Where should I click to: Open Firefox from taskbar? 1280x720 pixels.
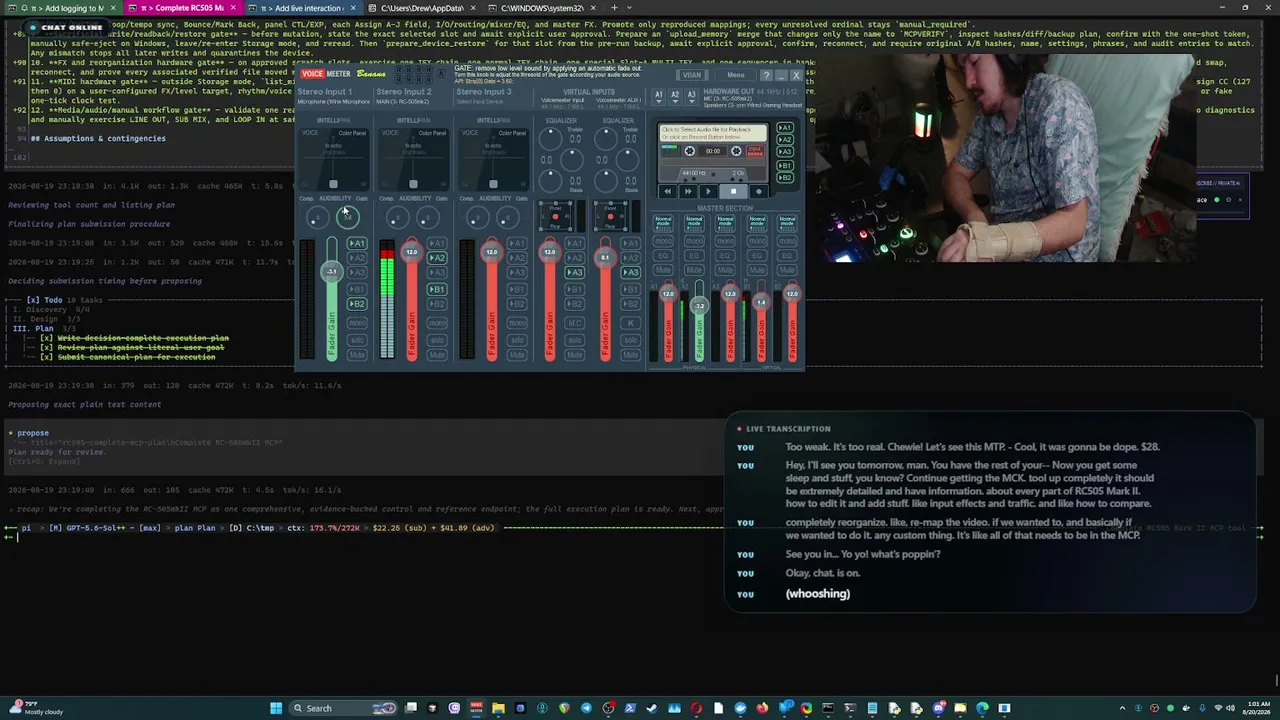(762, 708)
